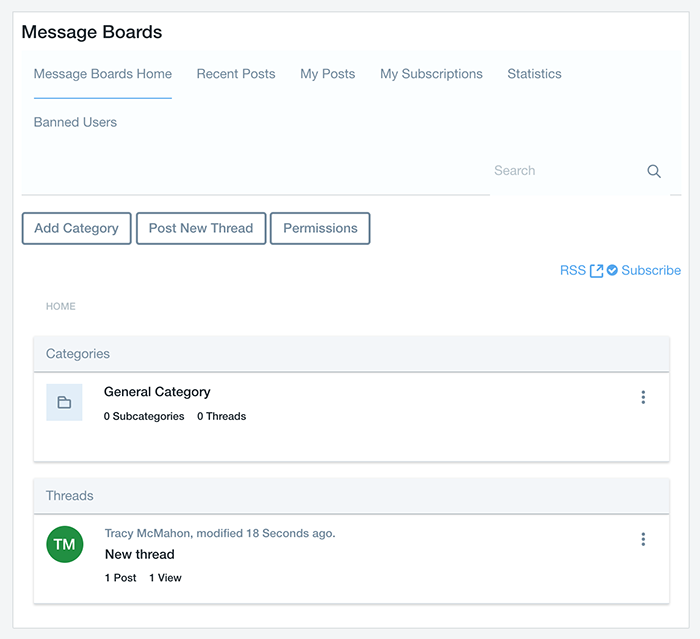Viewport: 700px width, 639px height.
Task: Click the Add Category button
Action: (x=77, y=228)
